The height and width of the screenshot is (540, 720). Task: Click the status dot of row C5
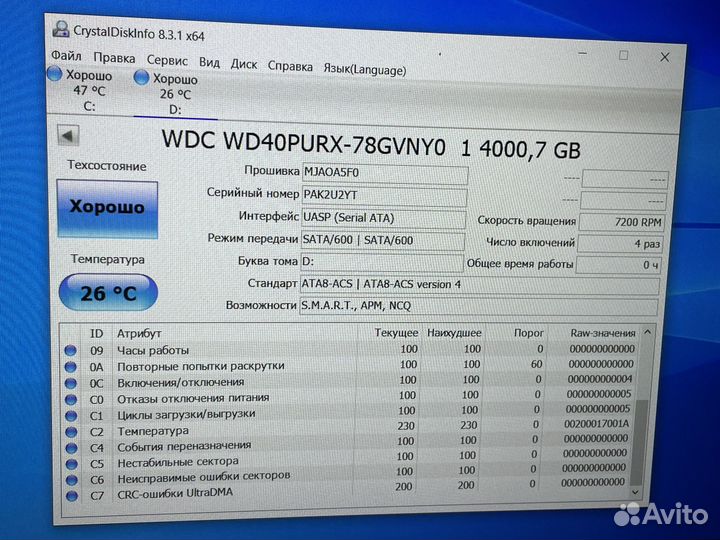[72, 464]
